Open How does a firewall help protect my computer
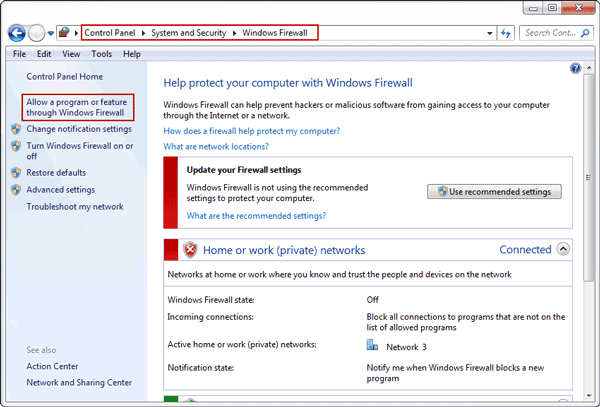 coord(251,131)
